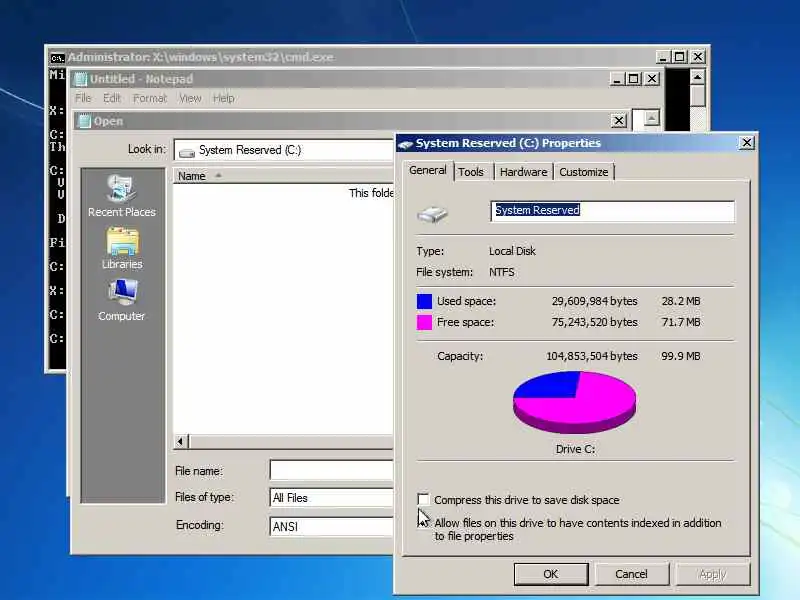Click the file list left scroll arrow
Viewport: 800px width, 600px height.
pyautogui.click(x=181, y=441)
